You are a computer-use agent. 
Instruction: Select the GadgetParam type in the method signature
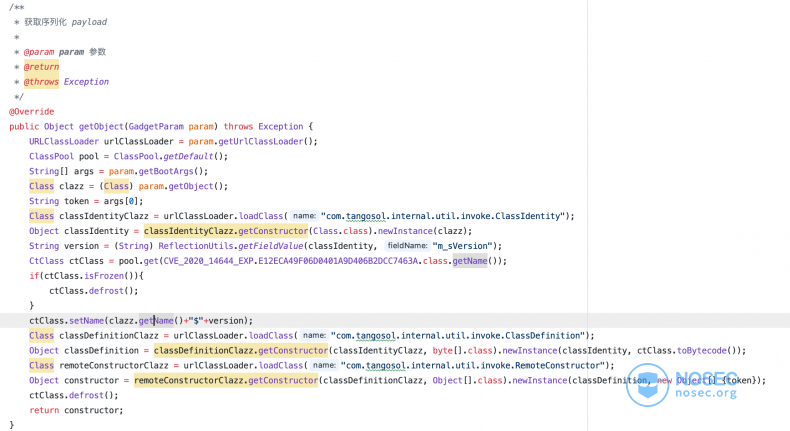pyautogui.click(x=156, y=127)
